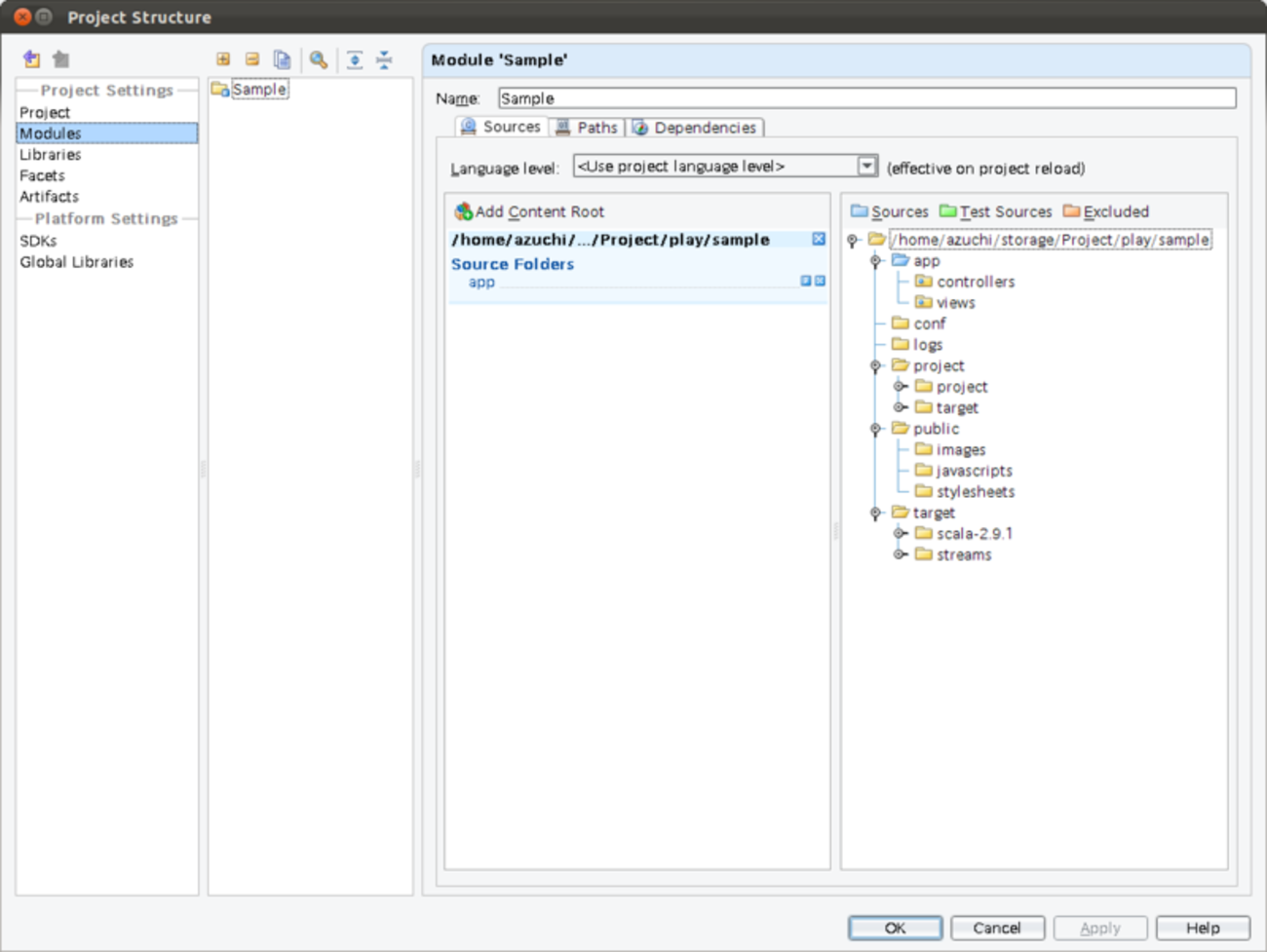The height and width of the screenshot is (952, 1267).
Task: Click Add Content Root
Action: [x=529, y=211]
